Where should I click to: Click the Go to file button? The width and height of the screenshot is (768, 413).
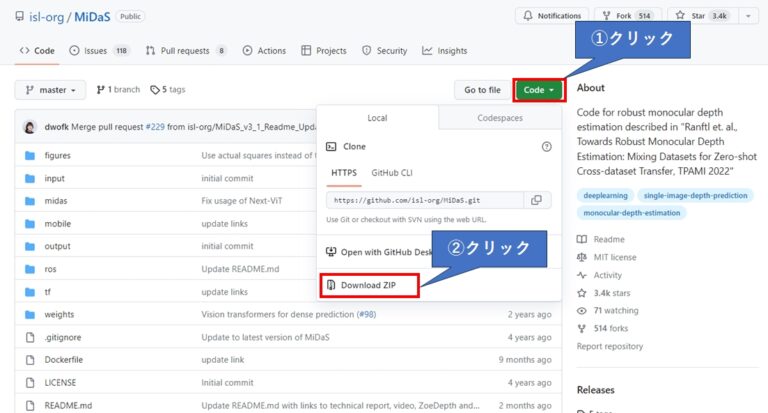pos(481,90)
